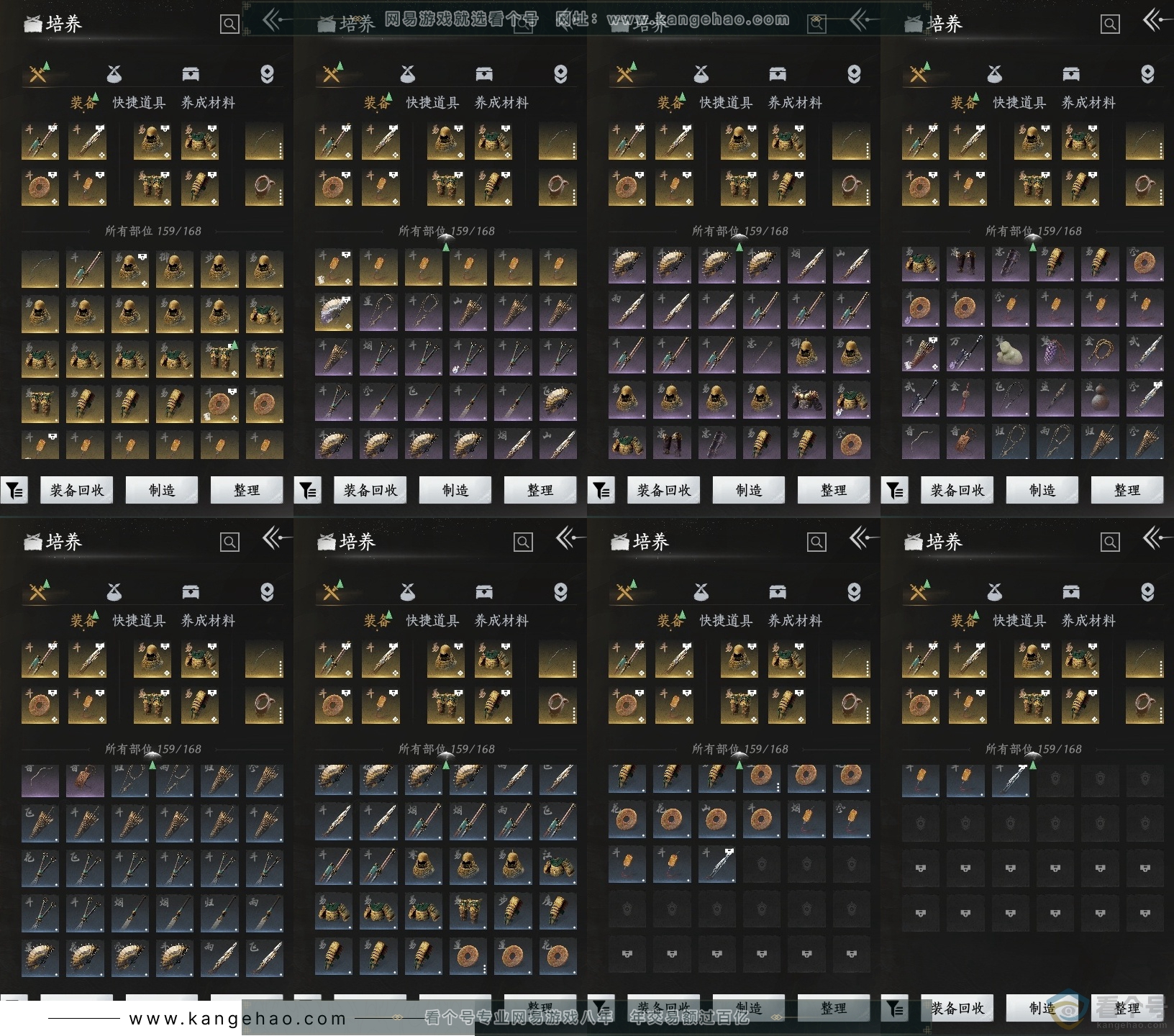Image resolution: width=1174 pixels, height=1036 pixels.
Task: Select equipped helmet slot in top-left panel
Action: point(153,141)
